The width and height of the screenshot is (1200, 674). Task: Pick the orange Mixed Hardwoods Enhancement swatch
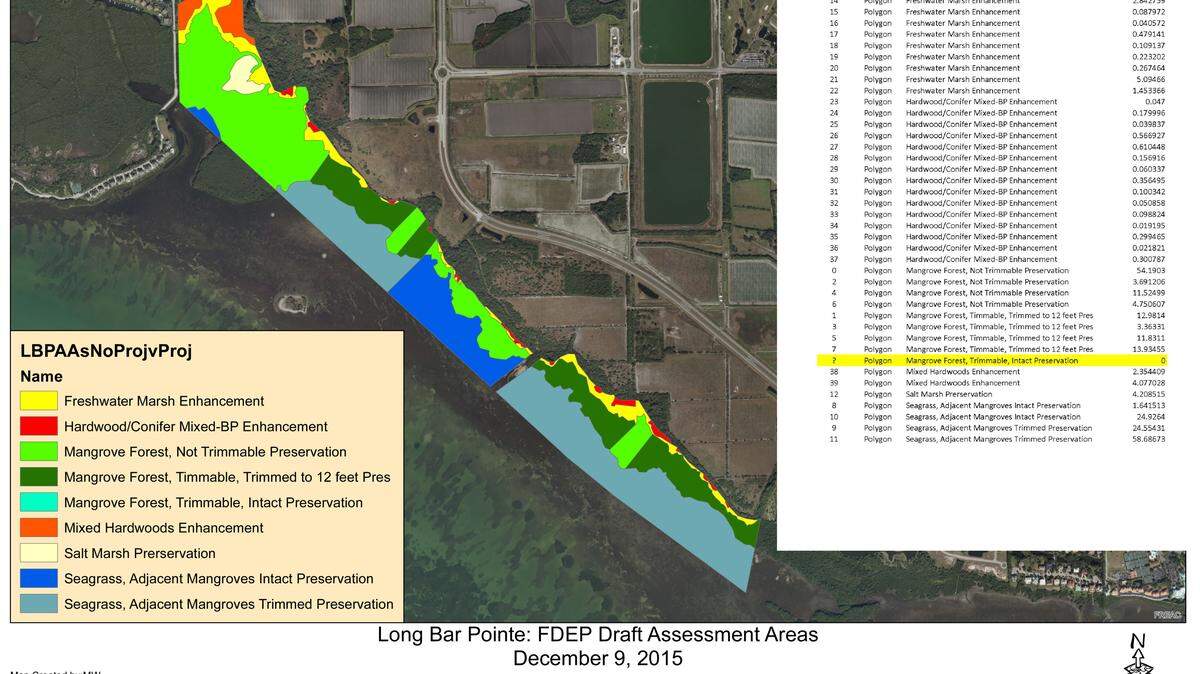click(x=38, y=528)
